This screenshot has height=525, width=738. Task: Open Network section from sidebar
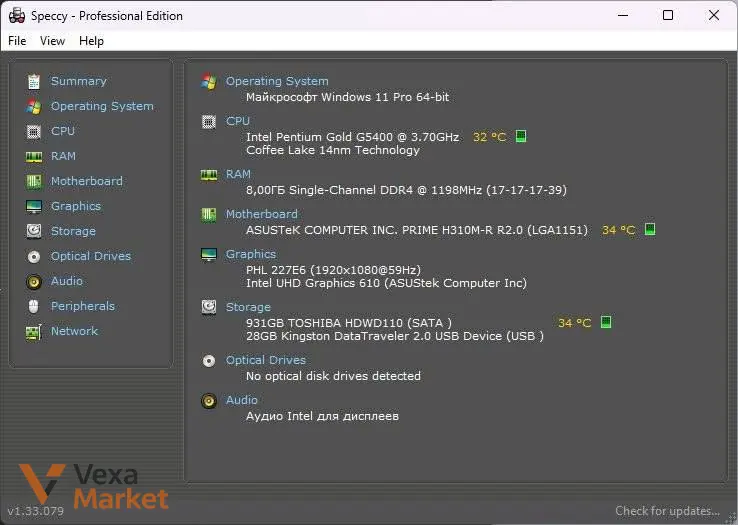pos(74,331)
